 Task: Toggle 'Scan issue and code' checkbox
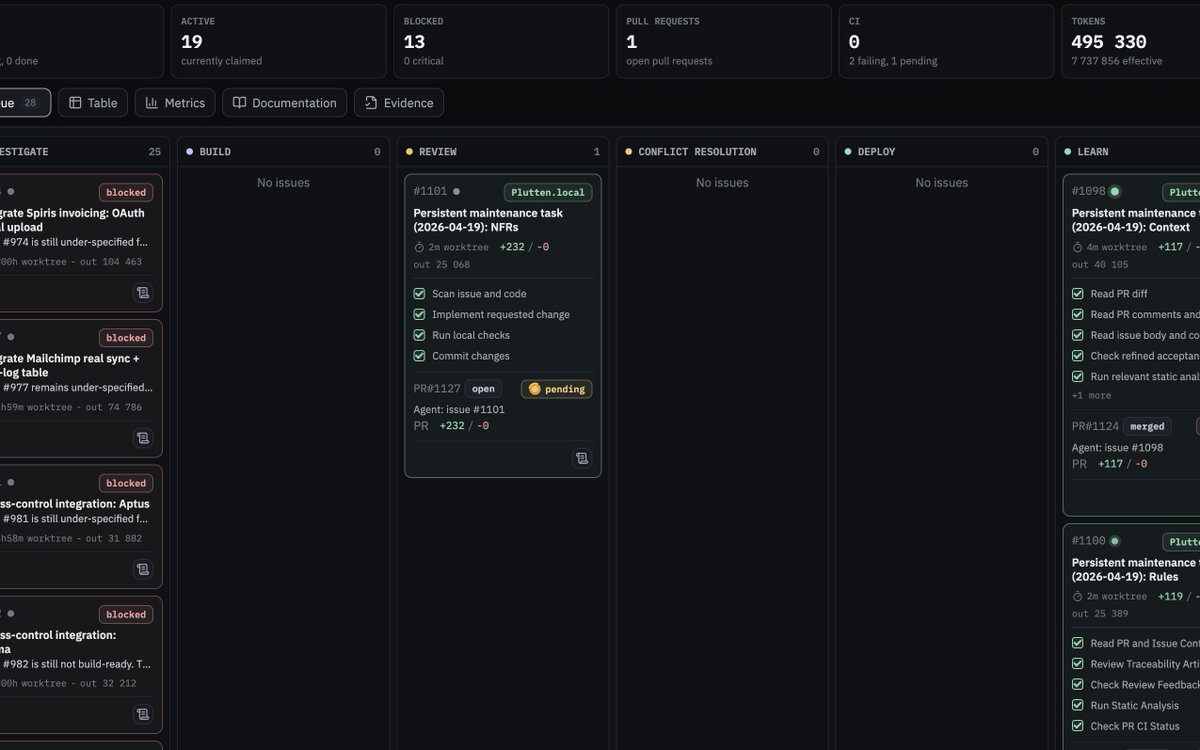pos(420,294)
